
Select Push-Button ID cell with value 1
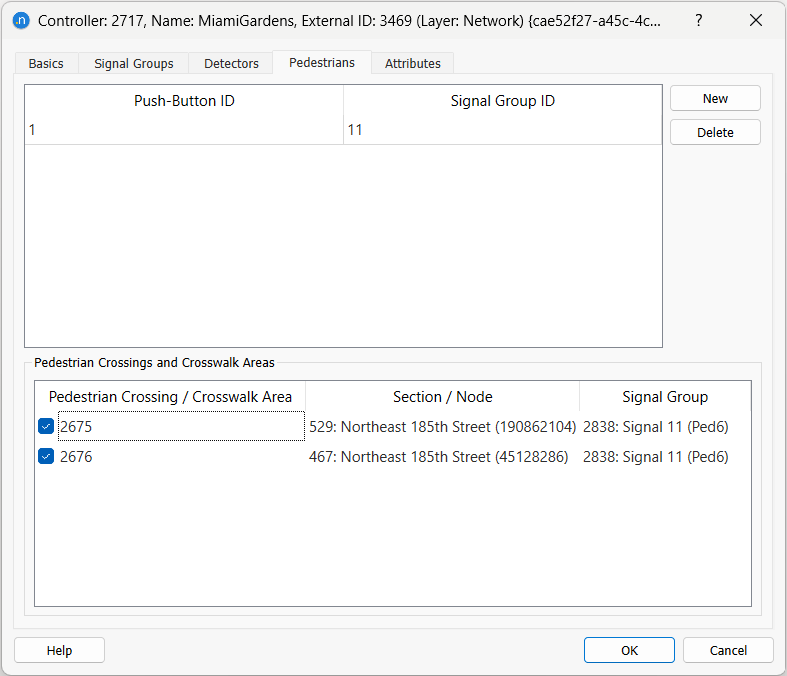click(184, 130)
